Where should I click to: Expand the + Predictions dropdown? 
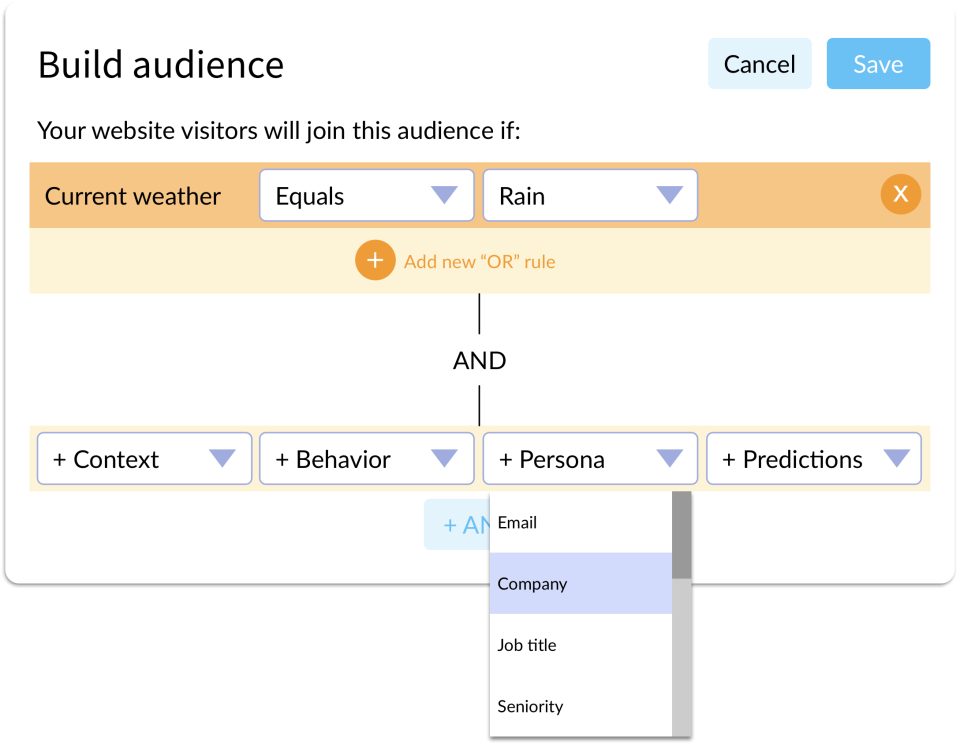coord(813,459)
